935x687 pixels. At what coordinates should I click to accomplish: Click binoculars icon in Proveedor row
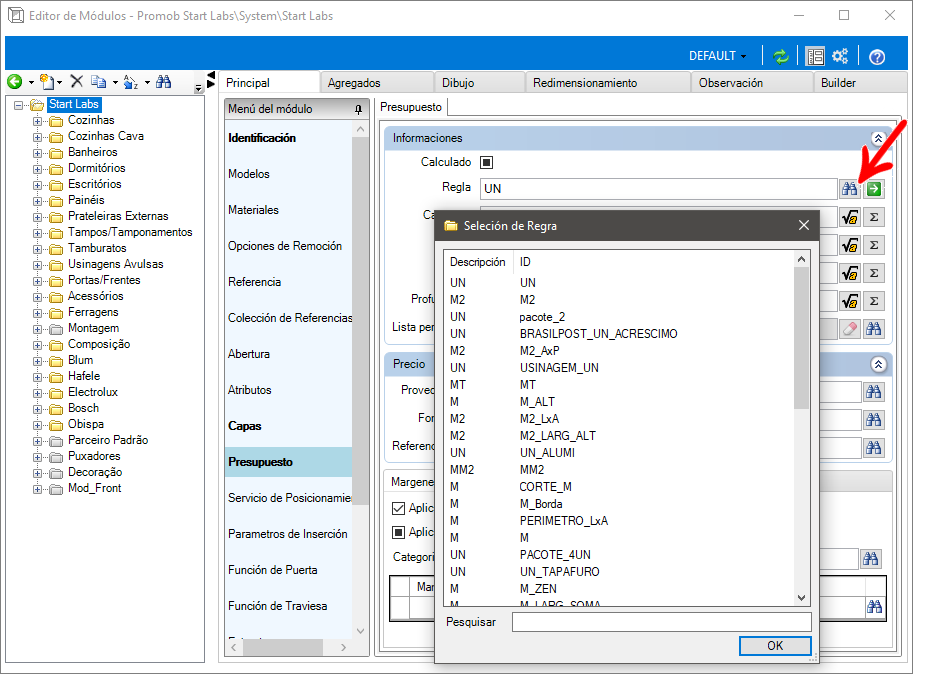pos(874,392)
